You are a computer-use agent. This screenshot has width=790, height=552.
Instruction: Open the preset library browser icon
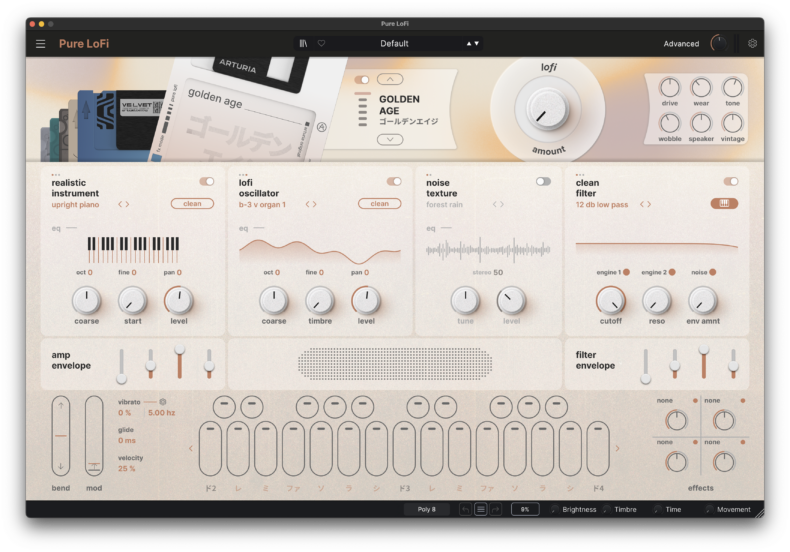click(304, 44)
